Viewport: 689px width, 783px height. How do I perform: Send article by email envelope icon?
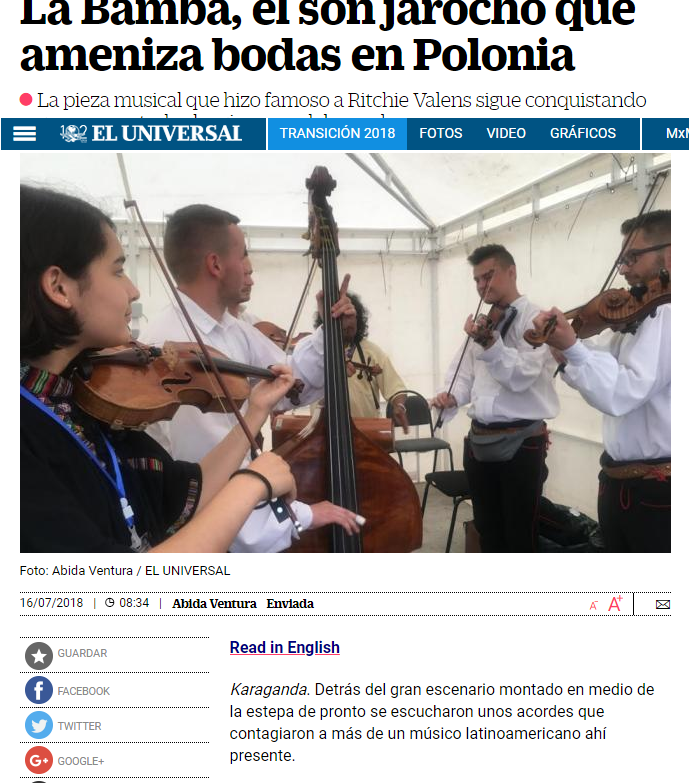pyautogui.click(x=663, y=605)
